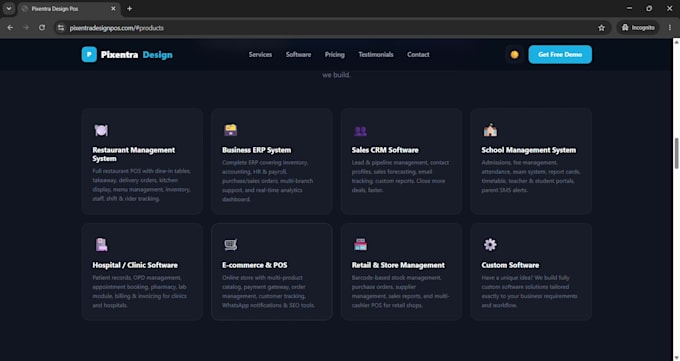The image size is (680, 361).
Task: Open the Chrome three-dot menu
Action: pyautogui.click(x=670, y=28)
